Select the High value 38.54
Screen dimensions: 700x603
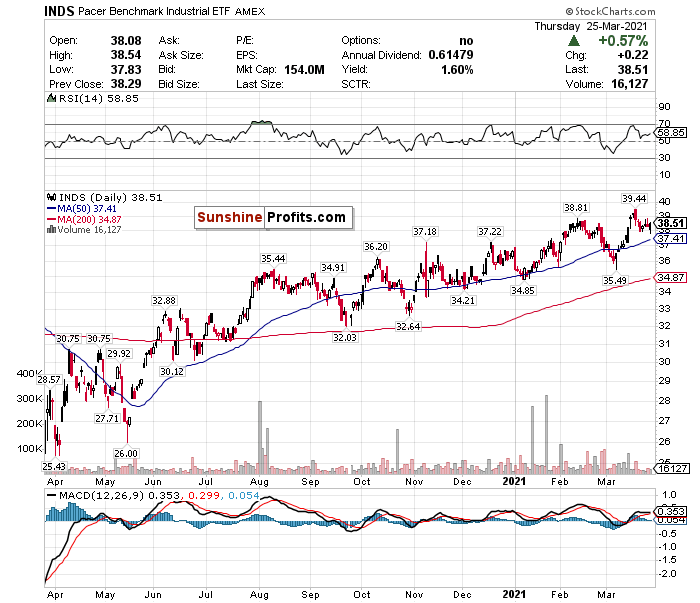[126, 55]
